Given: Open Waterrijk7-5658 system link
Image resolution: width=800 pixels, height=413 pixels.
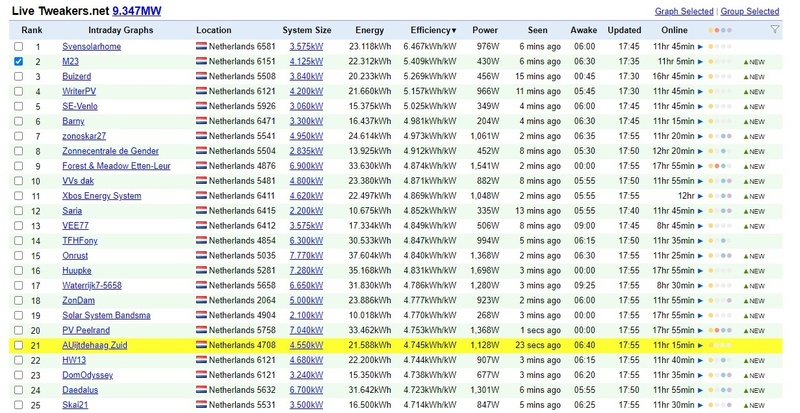Looking at the screenshot, I should (92, 285).
